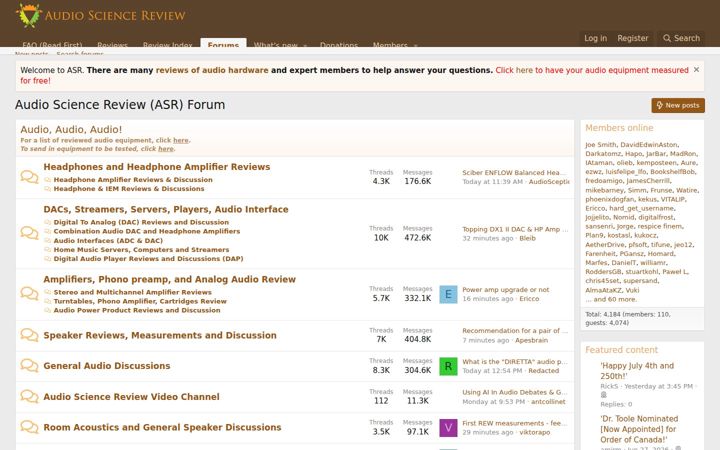Click the Log in link
Screen dimensions: 720x450
(x=596, y=38)
